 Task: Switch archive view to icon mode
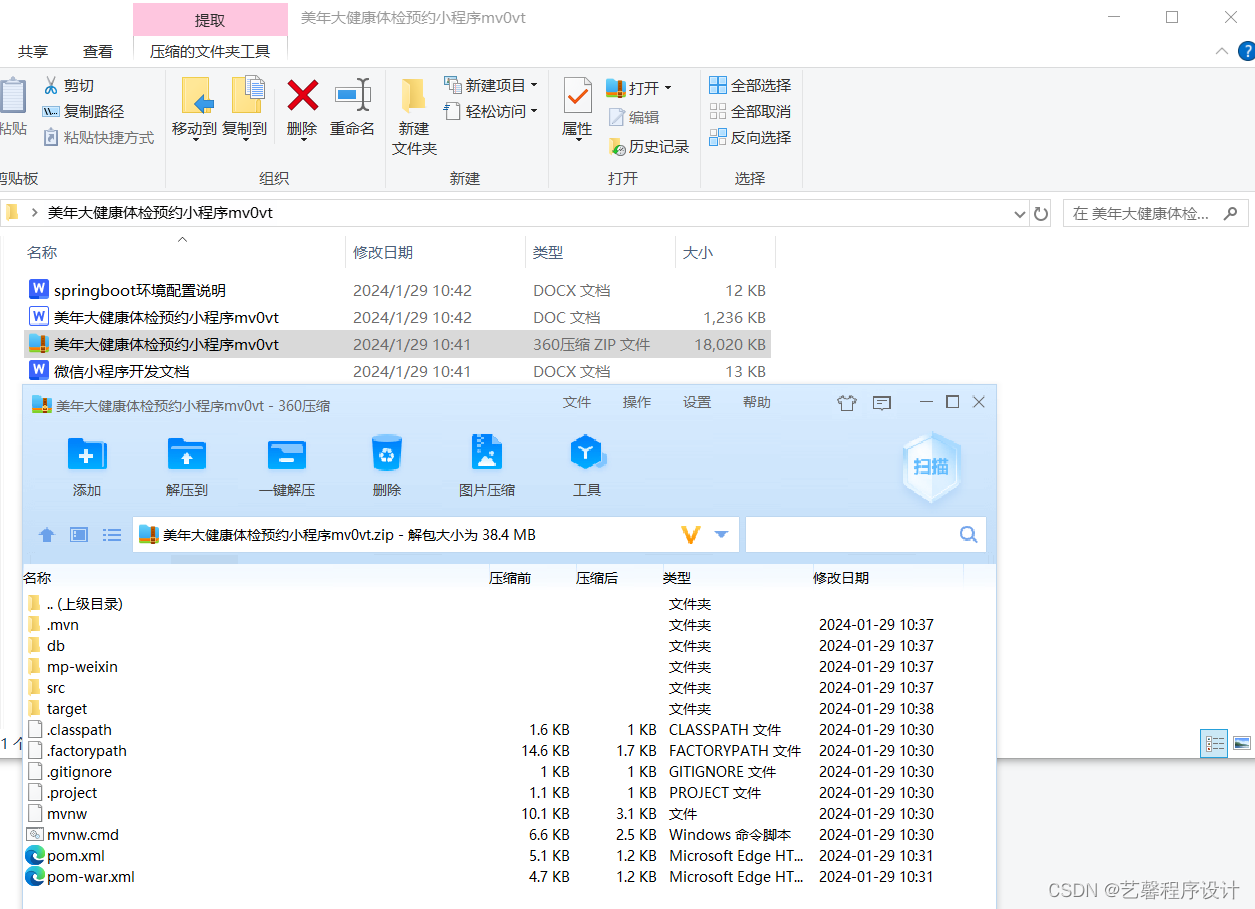pyautogui.click(x=79, y=535)
